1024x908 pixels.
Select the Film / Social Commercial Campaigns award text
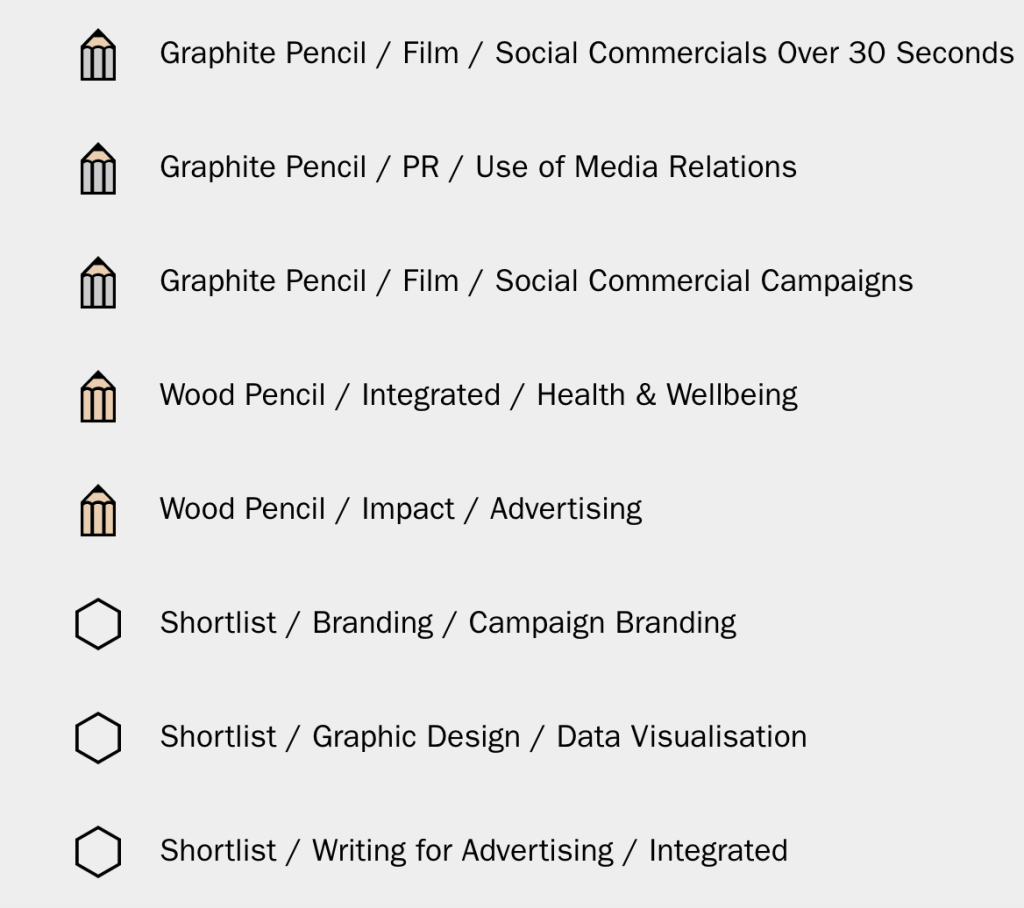pos(536,281)
